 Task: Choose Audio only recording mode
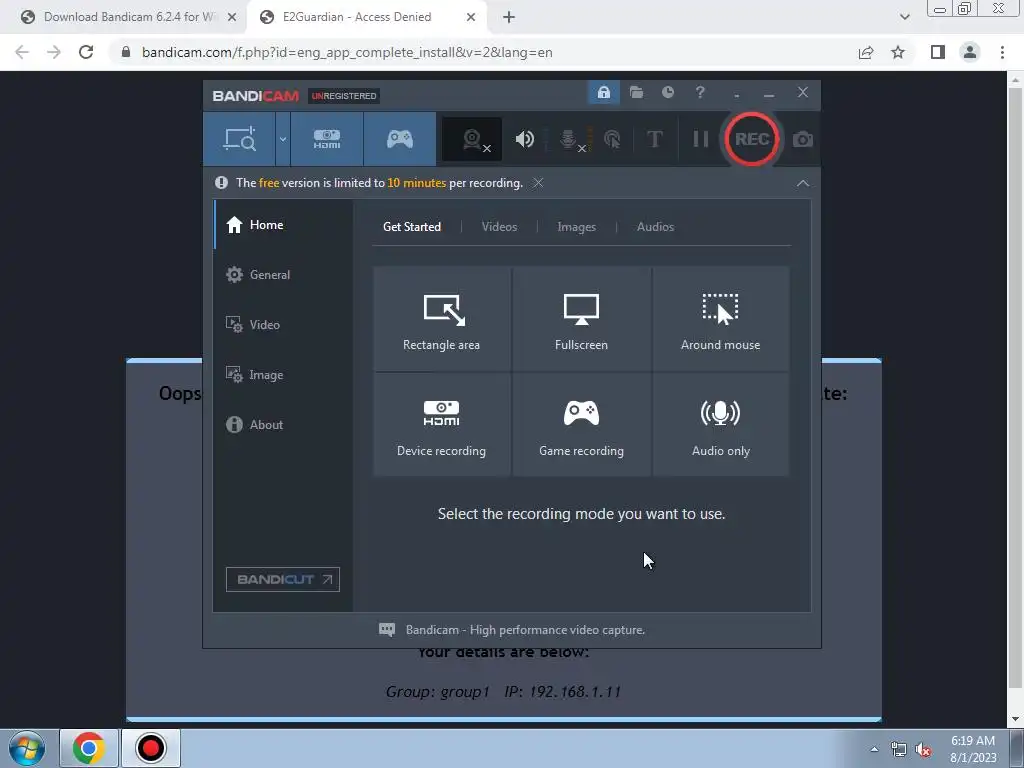721,424
